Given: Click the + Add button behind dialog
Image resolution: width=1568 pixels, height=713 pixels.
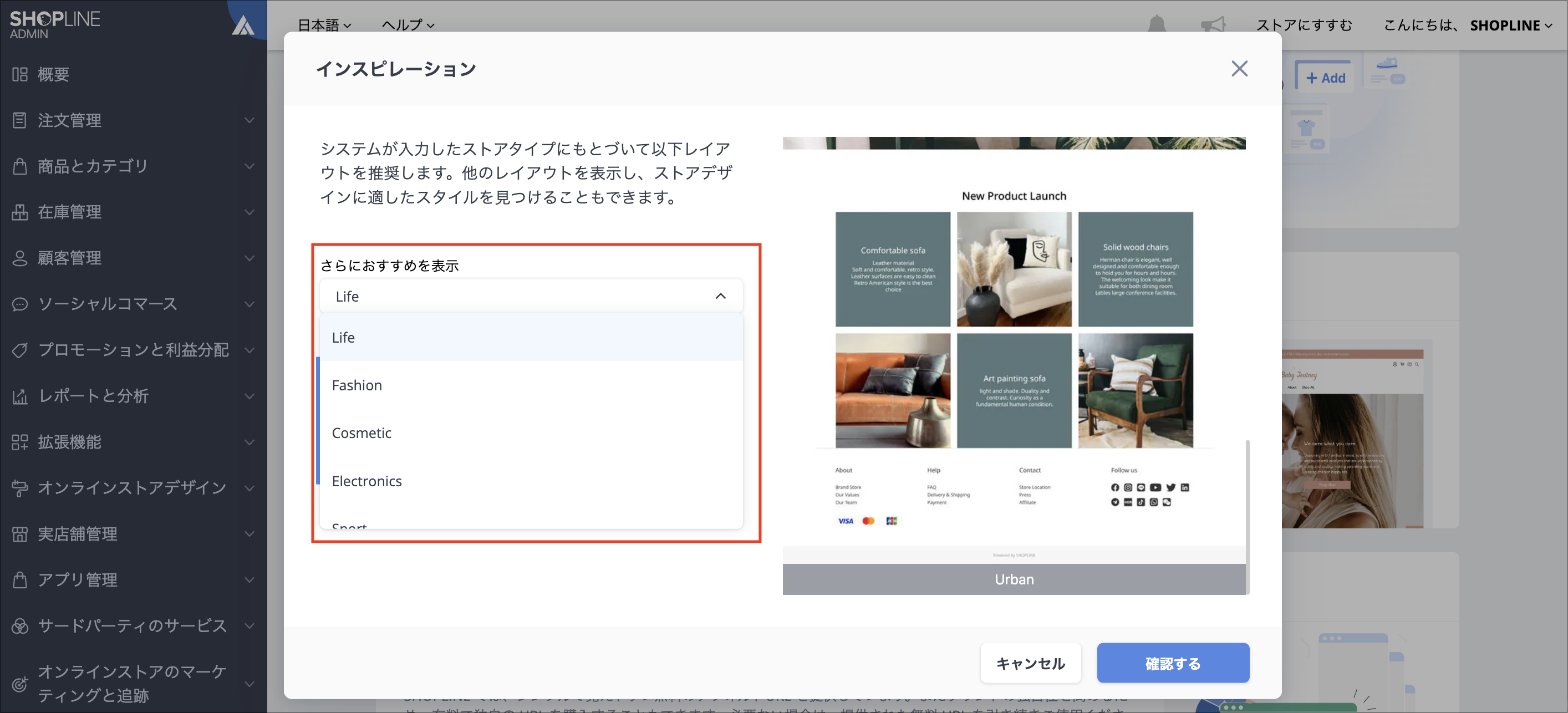Looking at the screenshot, I should [1326, 78].
